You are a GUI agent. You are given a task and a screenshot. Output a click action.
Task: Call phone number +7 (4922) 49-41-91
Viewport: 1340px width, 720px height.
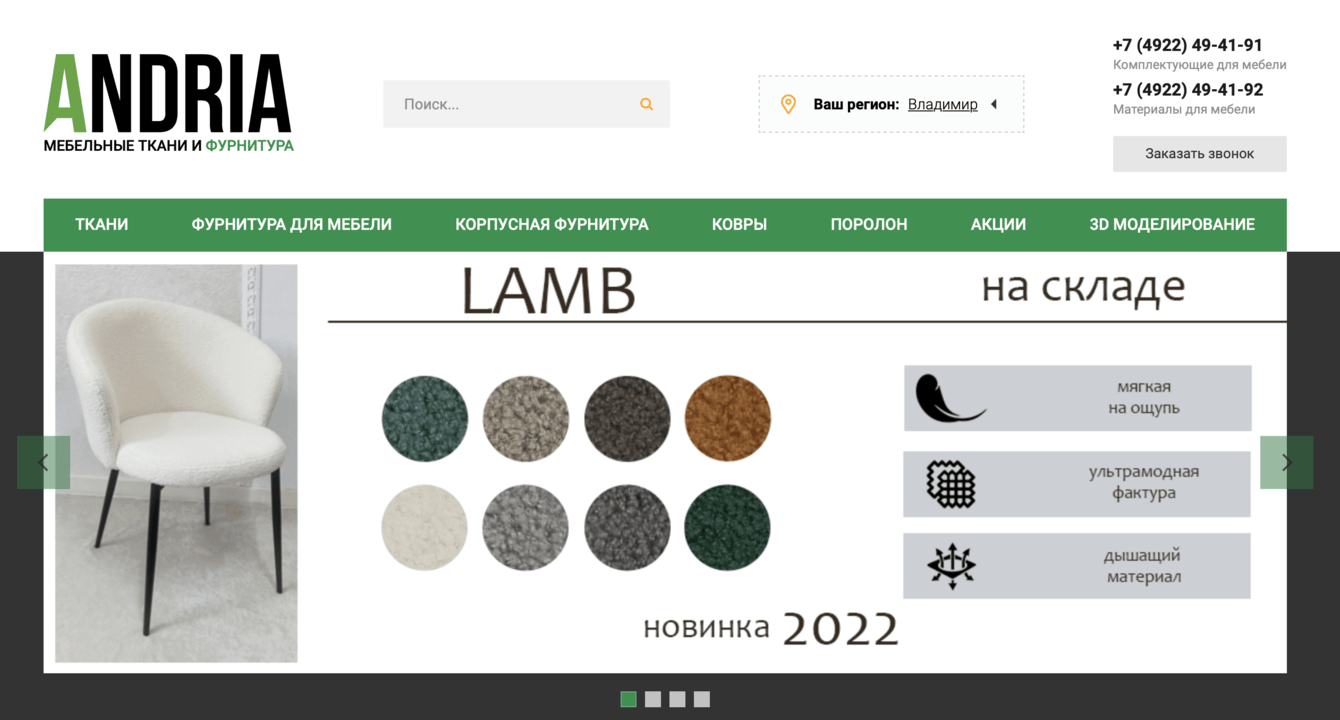coord(1187,45)
